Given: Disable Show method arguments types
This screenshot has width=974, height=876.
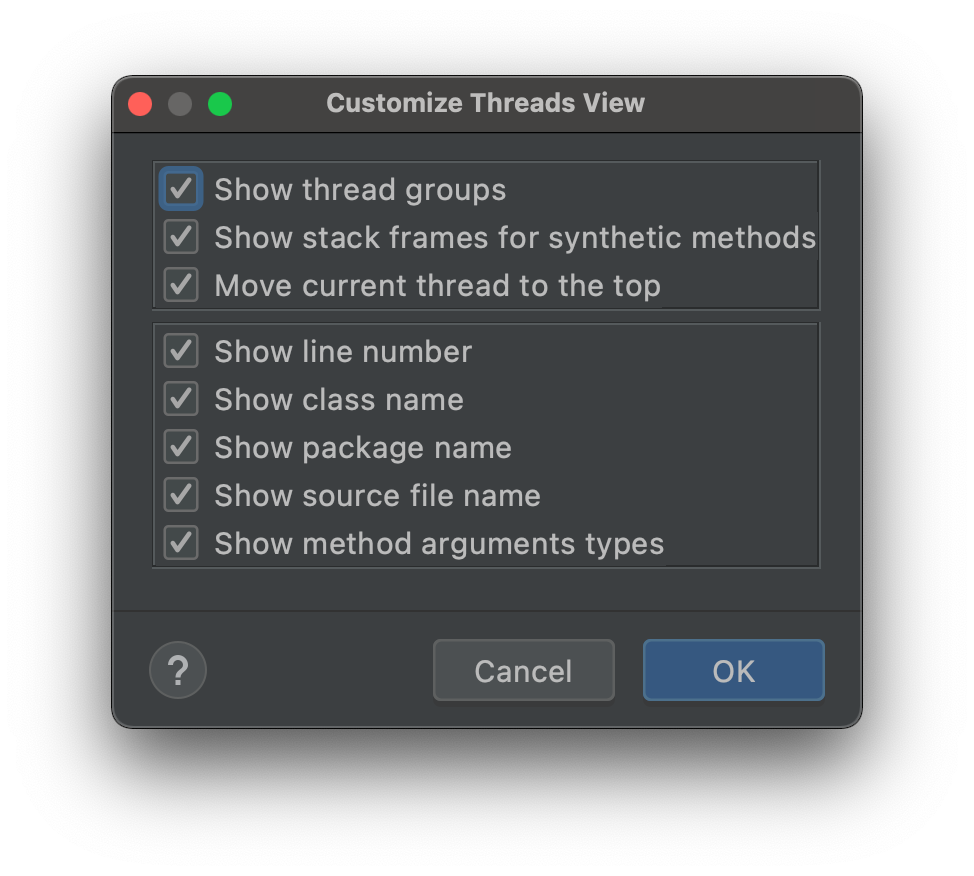Looking at the screenshot, I should point(181,543).
